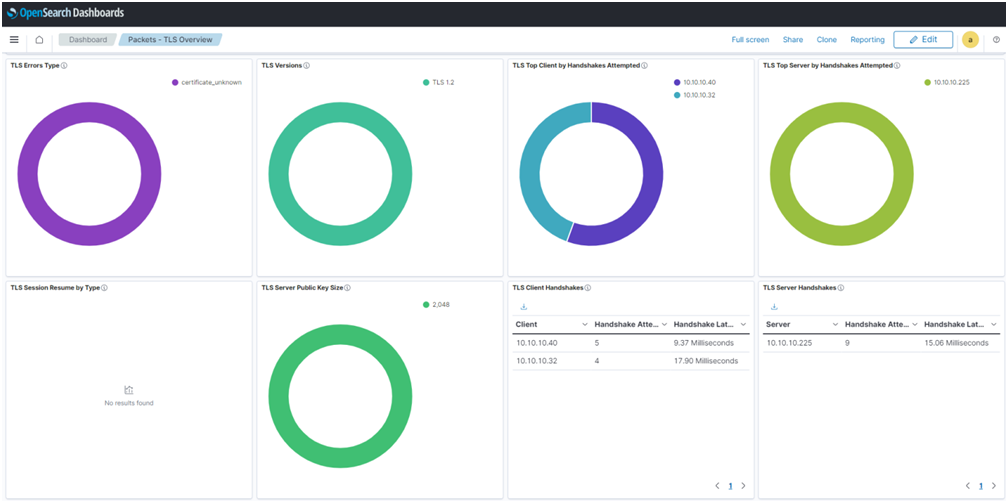Click info icon next to TLS Errors Type
The height and width of the screenshot is (503, 1008).
(x=64, y=65)
